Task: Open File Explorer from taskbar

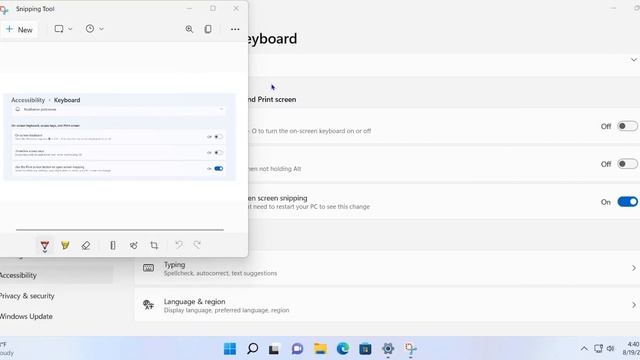Action: click(x=320, y=349)
